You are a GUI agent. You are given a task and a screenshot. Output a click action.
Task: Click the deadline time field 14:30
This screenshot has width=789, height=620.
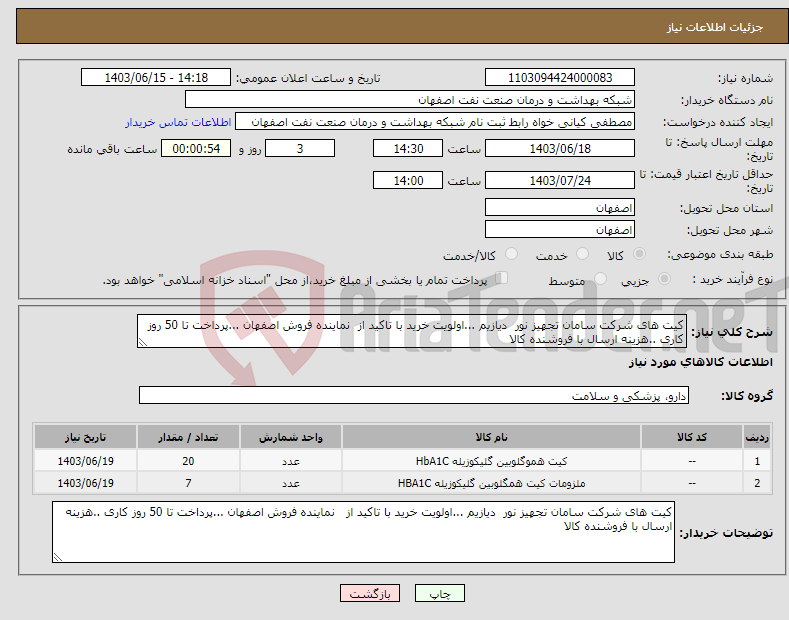408,148
